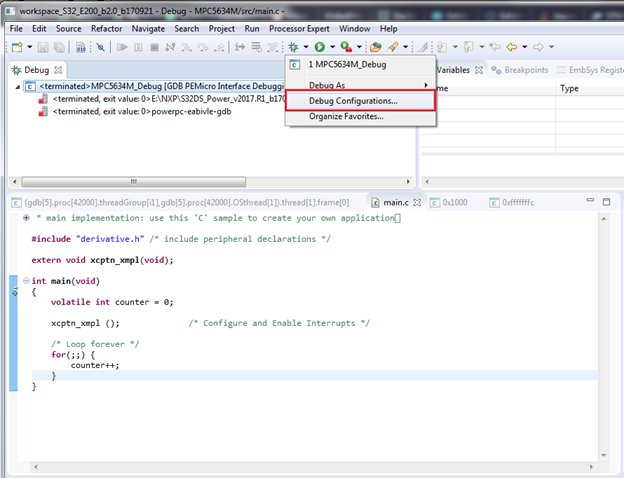Minimize the editor area
The image size is (624, 478).
[x=590, y=200]
